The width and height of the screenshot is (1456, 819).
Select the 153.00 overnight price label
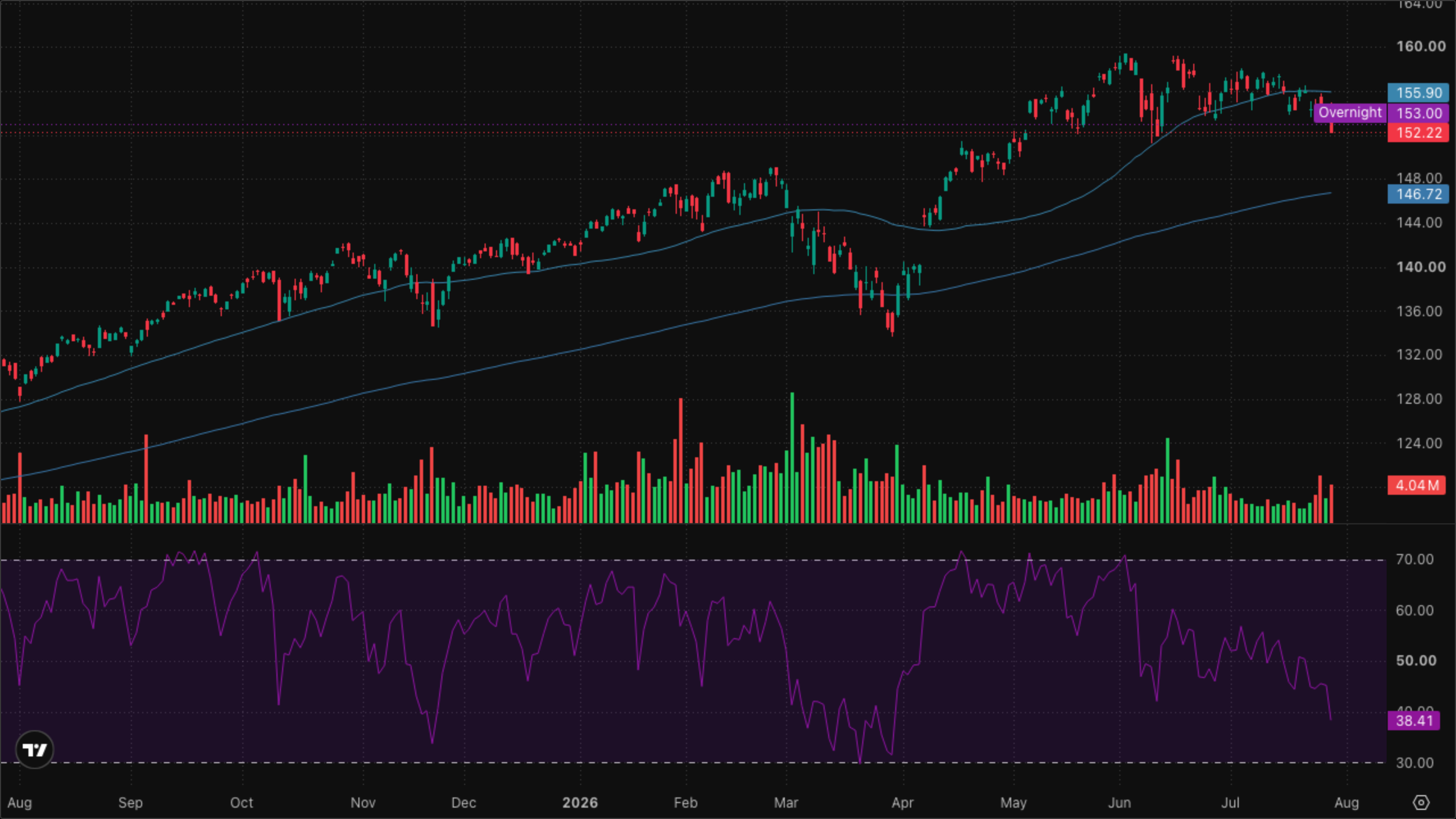[1418, 113]
